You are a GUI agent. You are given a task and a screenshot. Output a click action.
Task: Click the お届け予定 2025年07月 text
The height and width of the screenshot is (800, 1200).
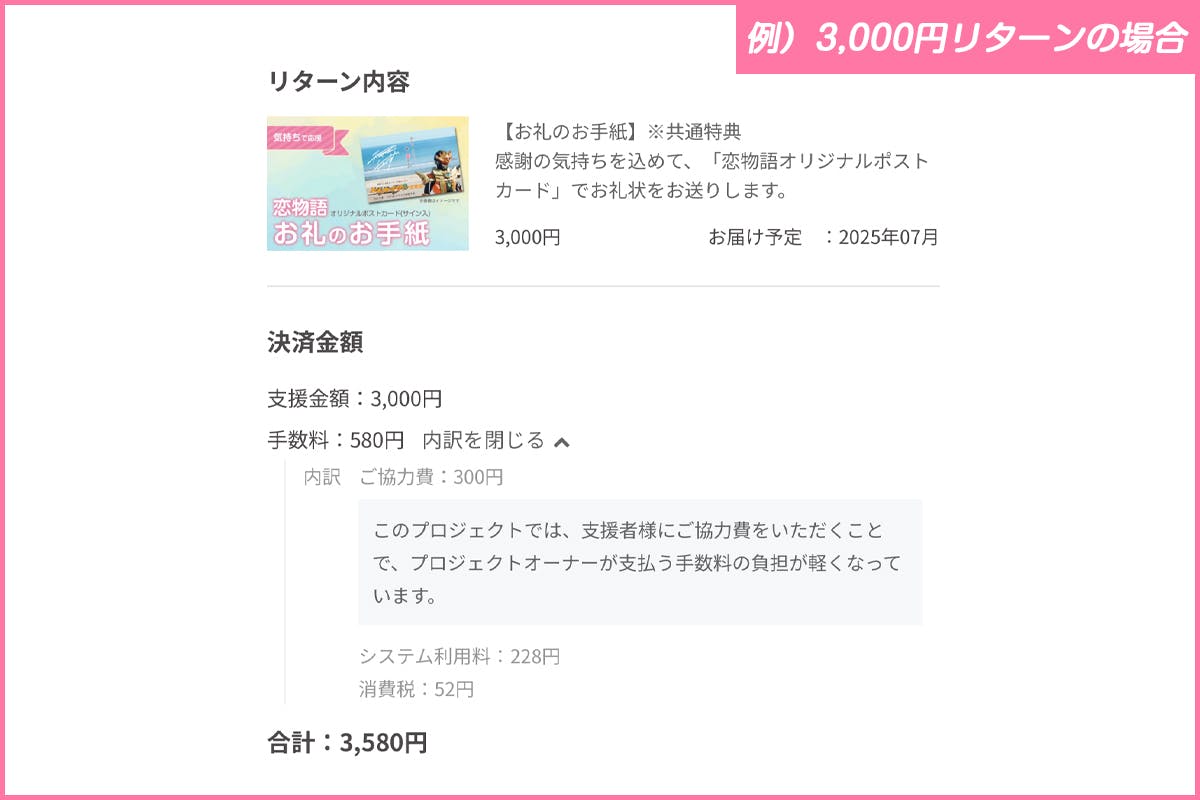(x=823, y=237)
